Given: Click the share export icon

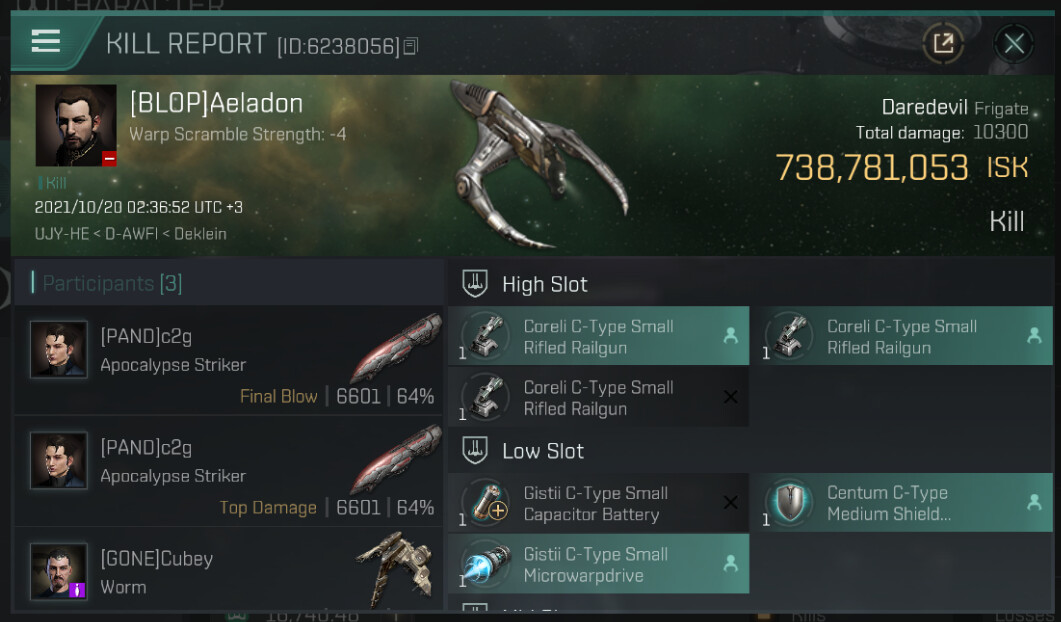Looking at the screenshot, I should pyautogui.click(x=943, y=44).
